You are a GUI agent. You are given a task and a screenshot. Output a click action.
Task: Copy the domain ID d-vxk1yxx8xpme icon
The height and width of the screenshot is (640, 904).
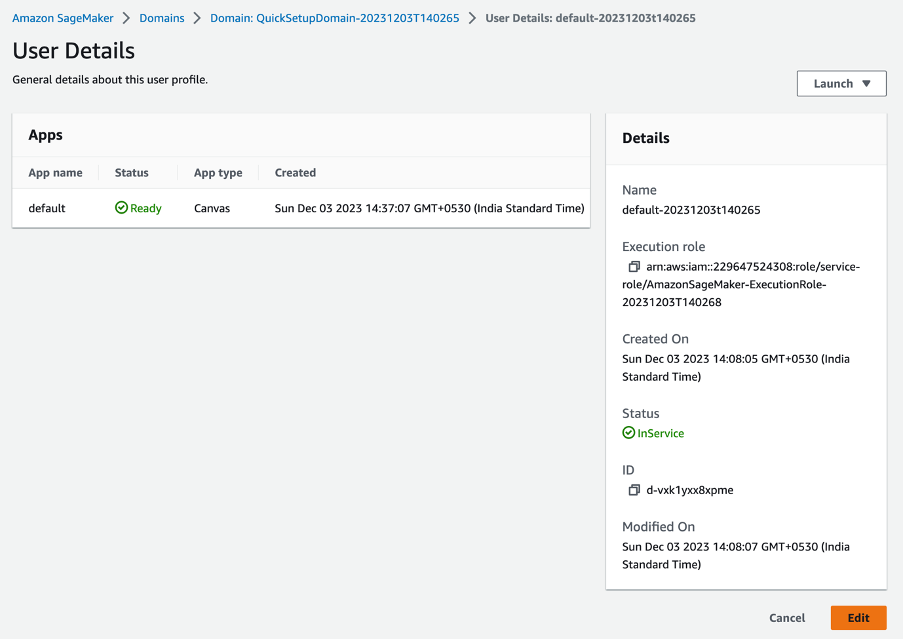tap(634, 490)
